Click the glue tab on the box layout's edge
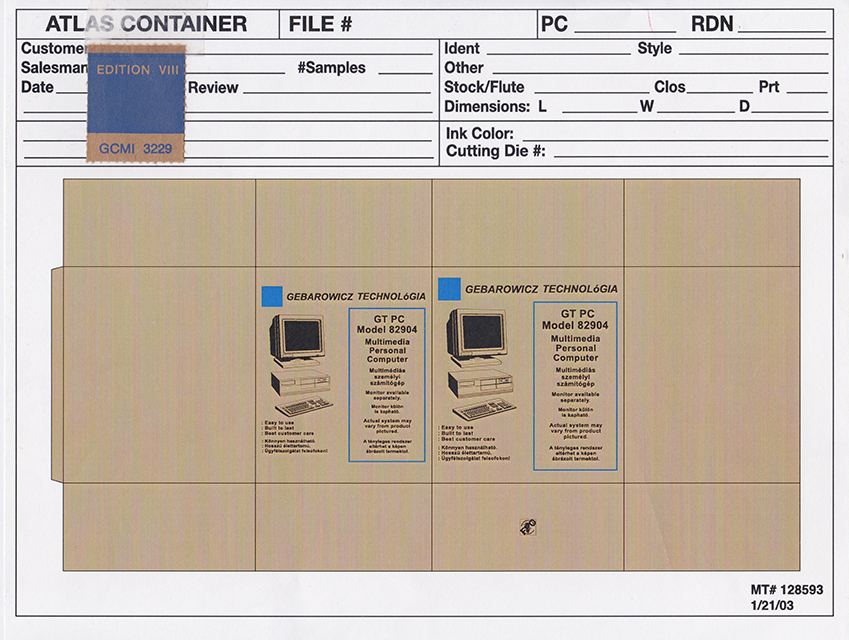The width and height of the screenshot is (849, 640). point(57,374)
